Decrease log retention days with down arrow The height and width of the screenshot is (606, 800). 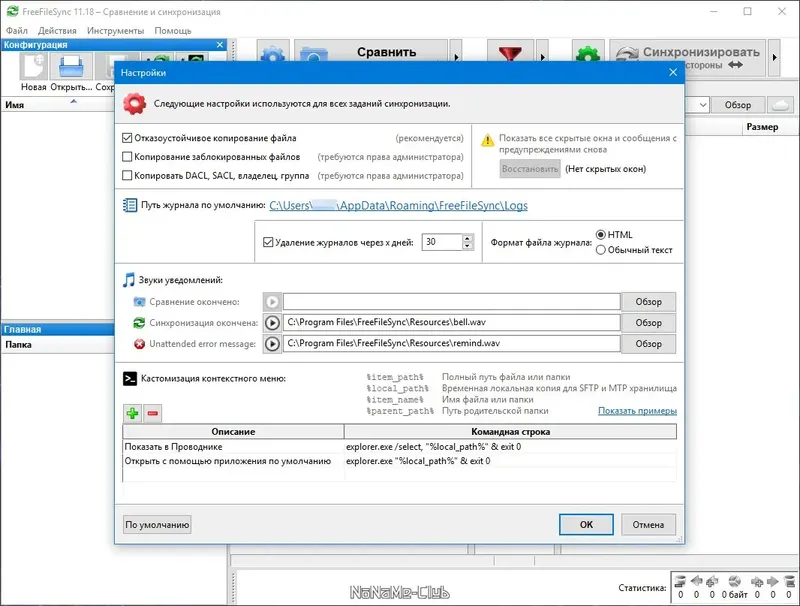[x=467, y=246]
